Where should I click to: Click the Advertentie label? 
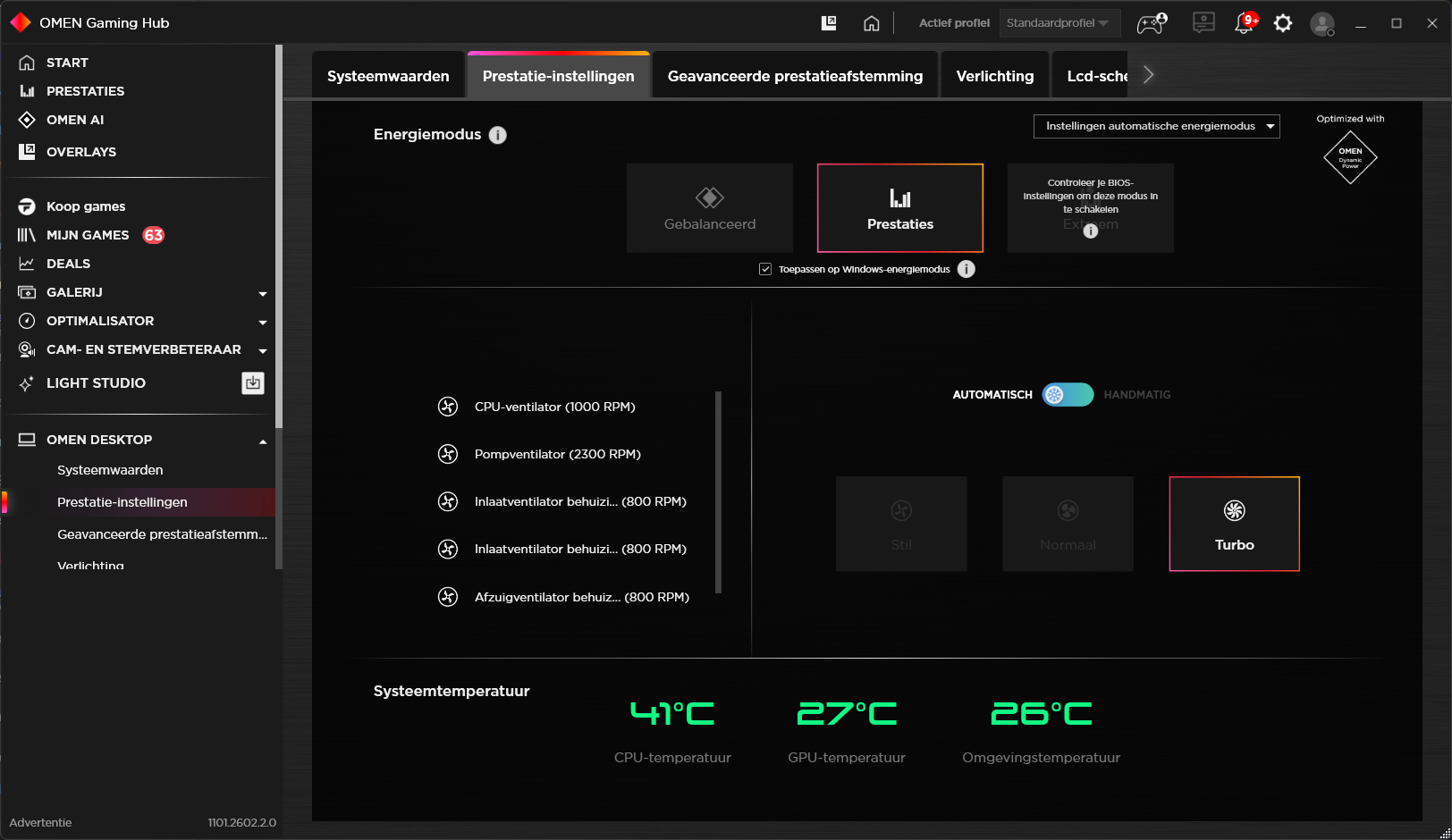point(40,823)
